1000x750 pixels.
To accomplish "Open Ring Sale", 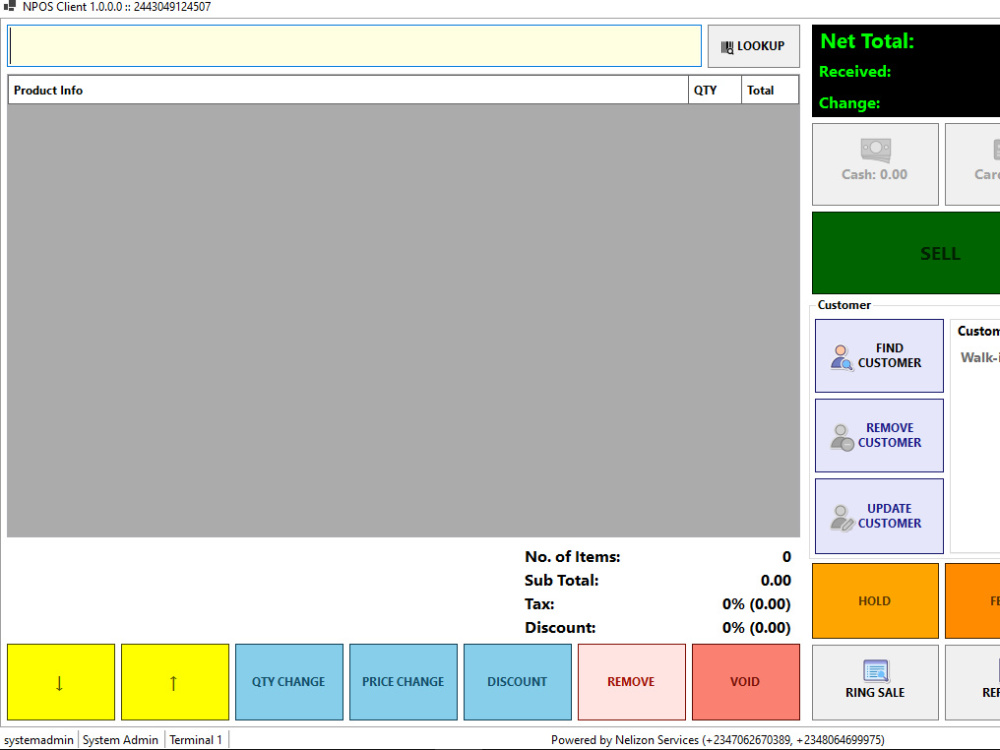I will 875,682.
